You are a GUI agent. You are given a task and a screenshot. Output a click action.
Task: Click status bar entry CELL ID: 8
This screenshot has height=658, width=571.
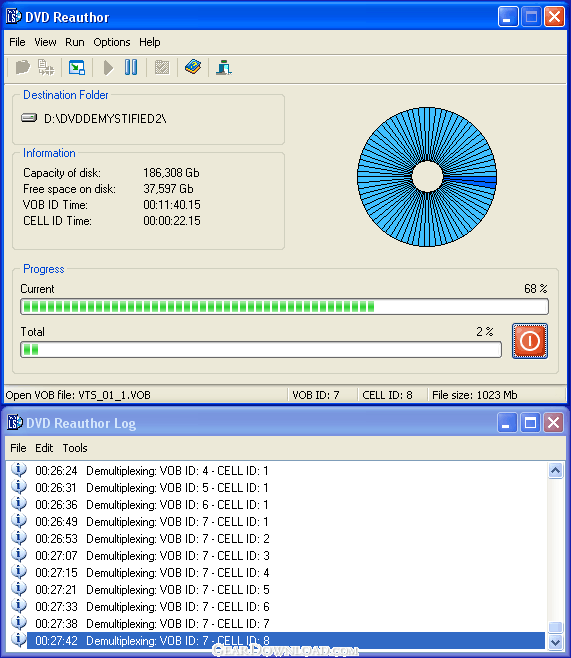[x=387, y=395]
